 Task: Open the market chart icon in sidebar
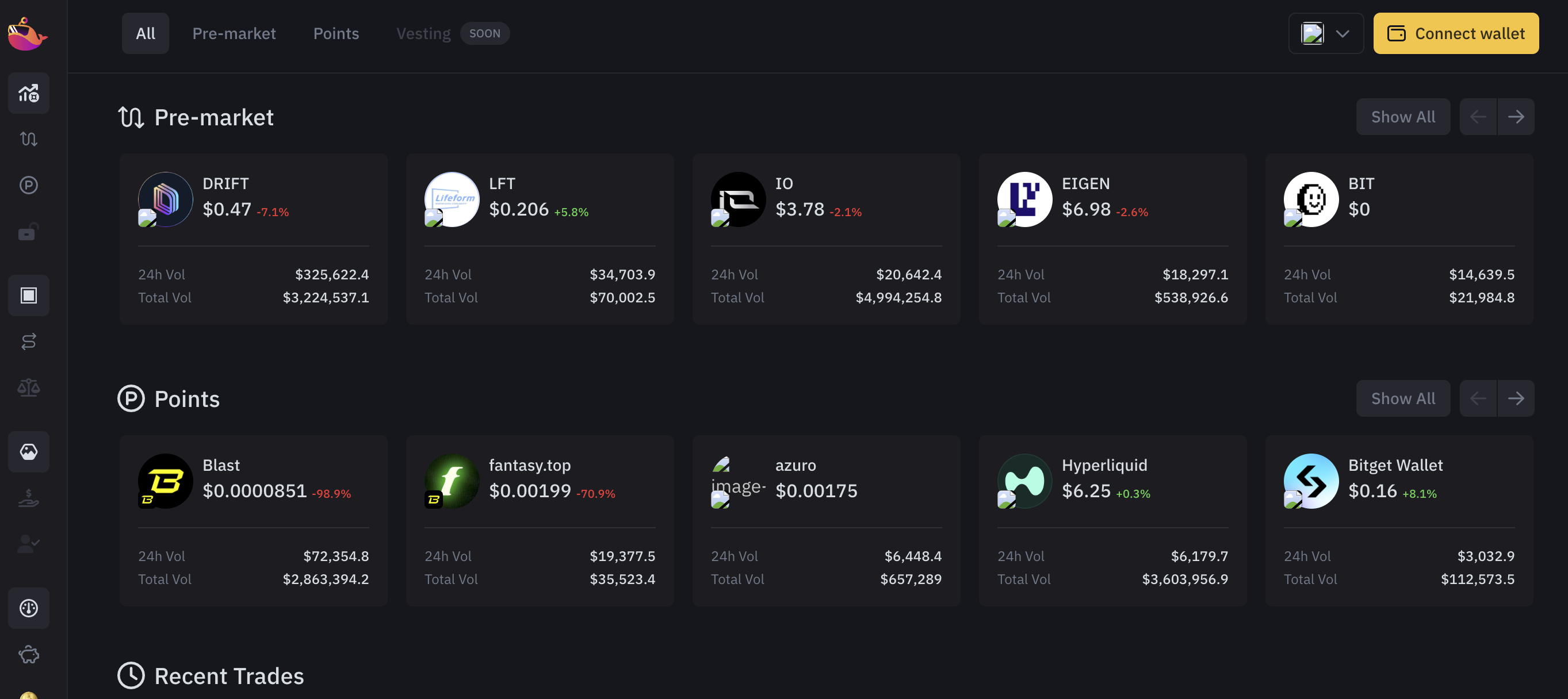[x=29, y=93]
